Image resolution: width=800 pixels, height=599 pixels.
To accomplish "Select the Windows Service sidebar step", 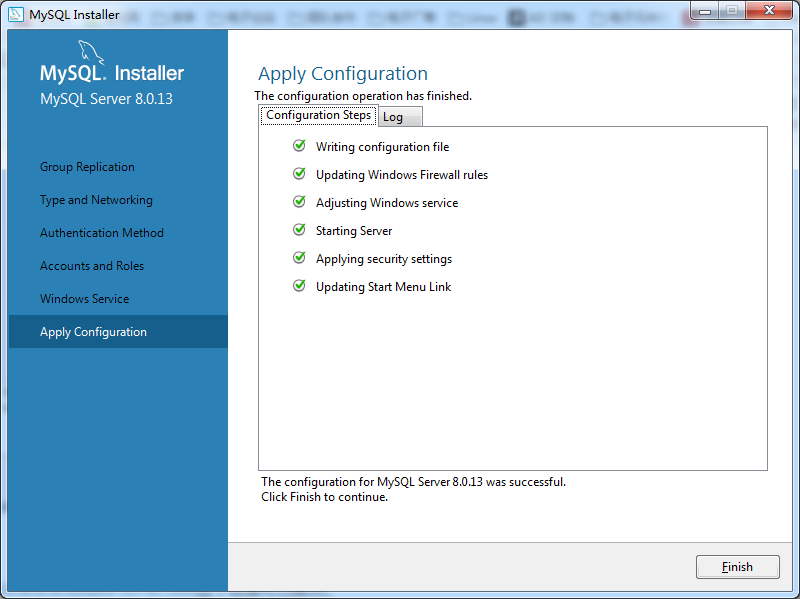I will click(84, 299).
